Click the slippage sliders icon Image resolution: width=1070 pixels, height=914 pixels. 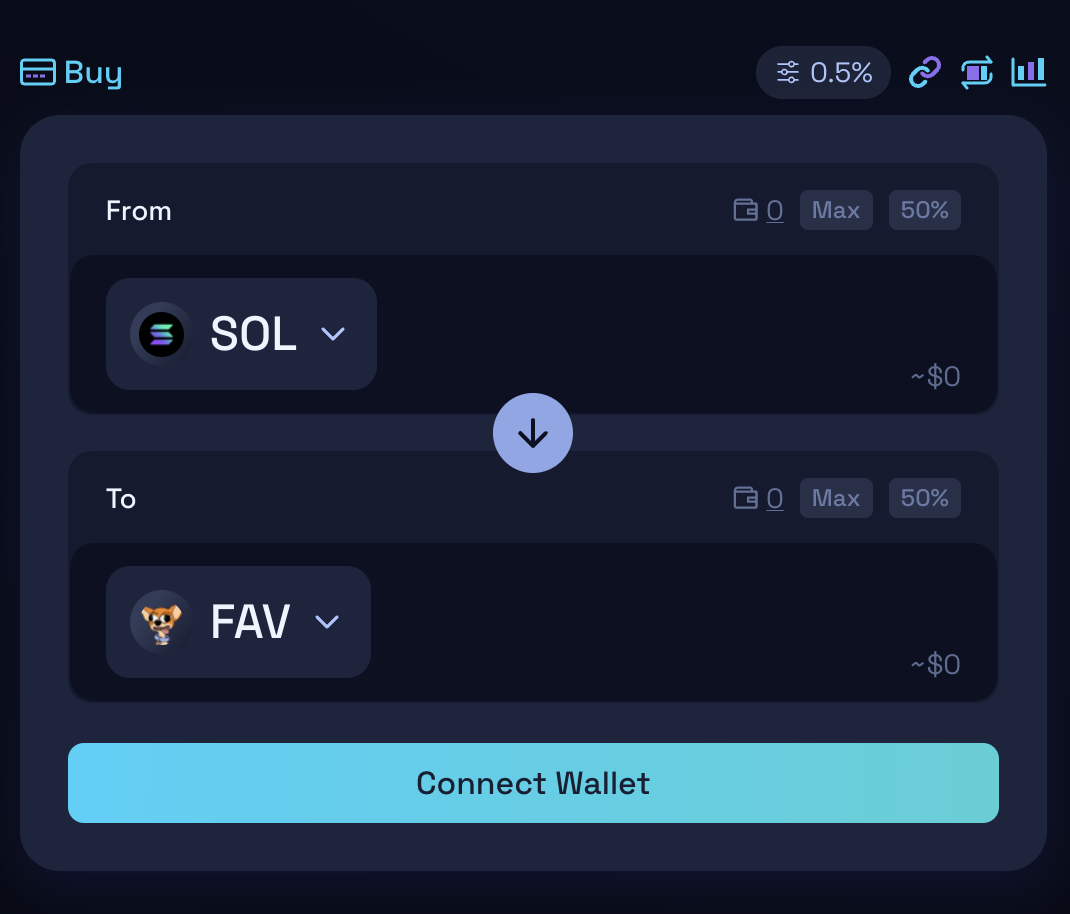point(787,72)
